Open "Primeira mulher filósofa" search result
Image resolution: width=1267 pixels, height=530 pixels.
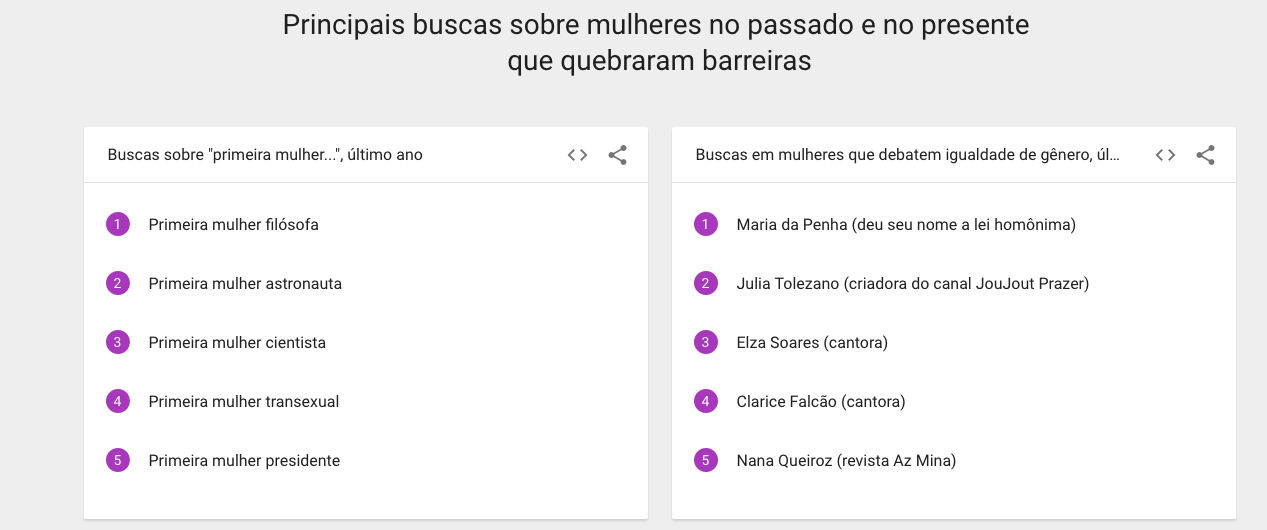click(233, 225)
